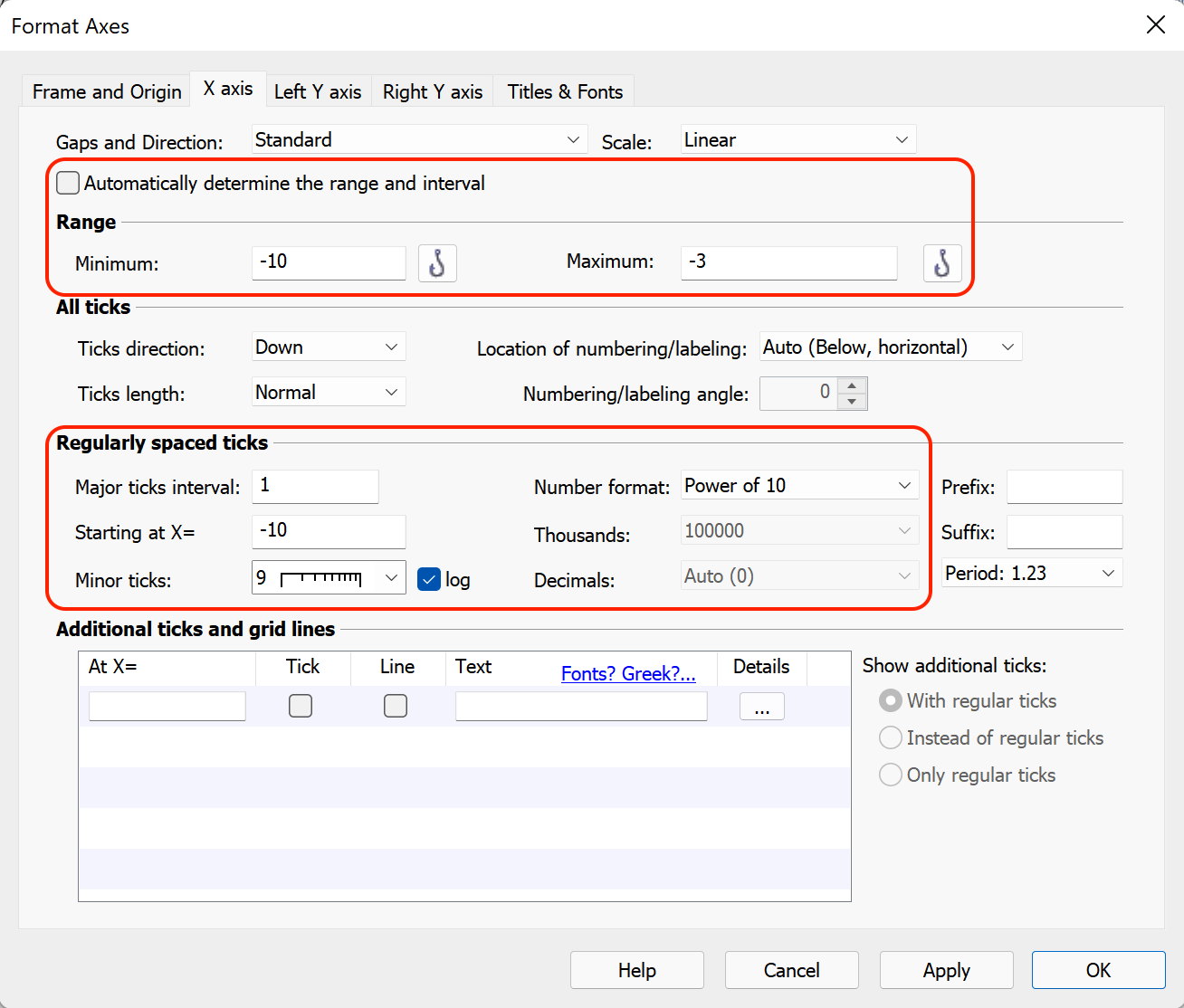
Task: Click the Starting at X= field
Action: (x=329, y=532)
